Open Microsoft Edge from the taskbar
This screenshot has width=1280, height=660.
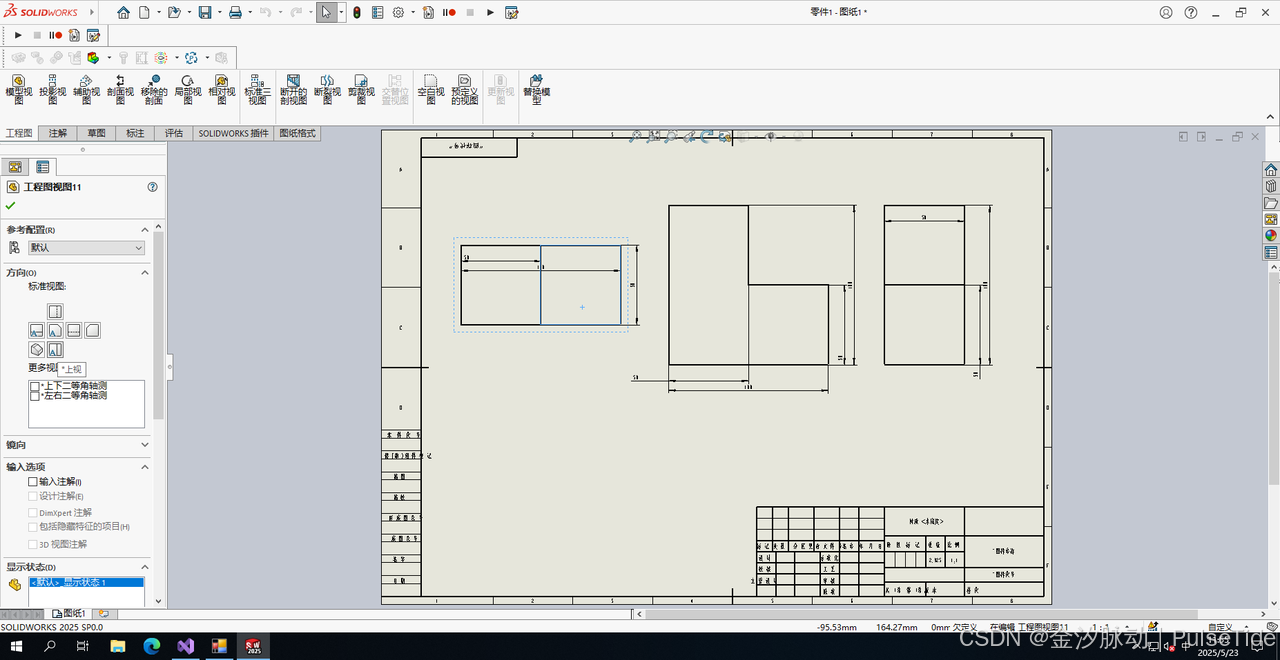(152, 646)
